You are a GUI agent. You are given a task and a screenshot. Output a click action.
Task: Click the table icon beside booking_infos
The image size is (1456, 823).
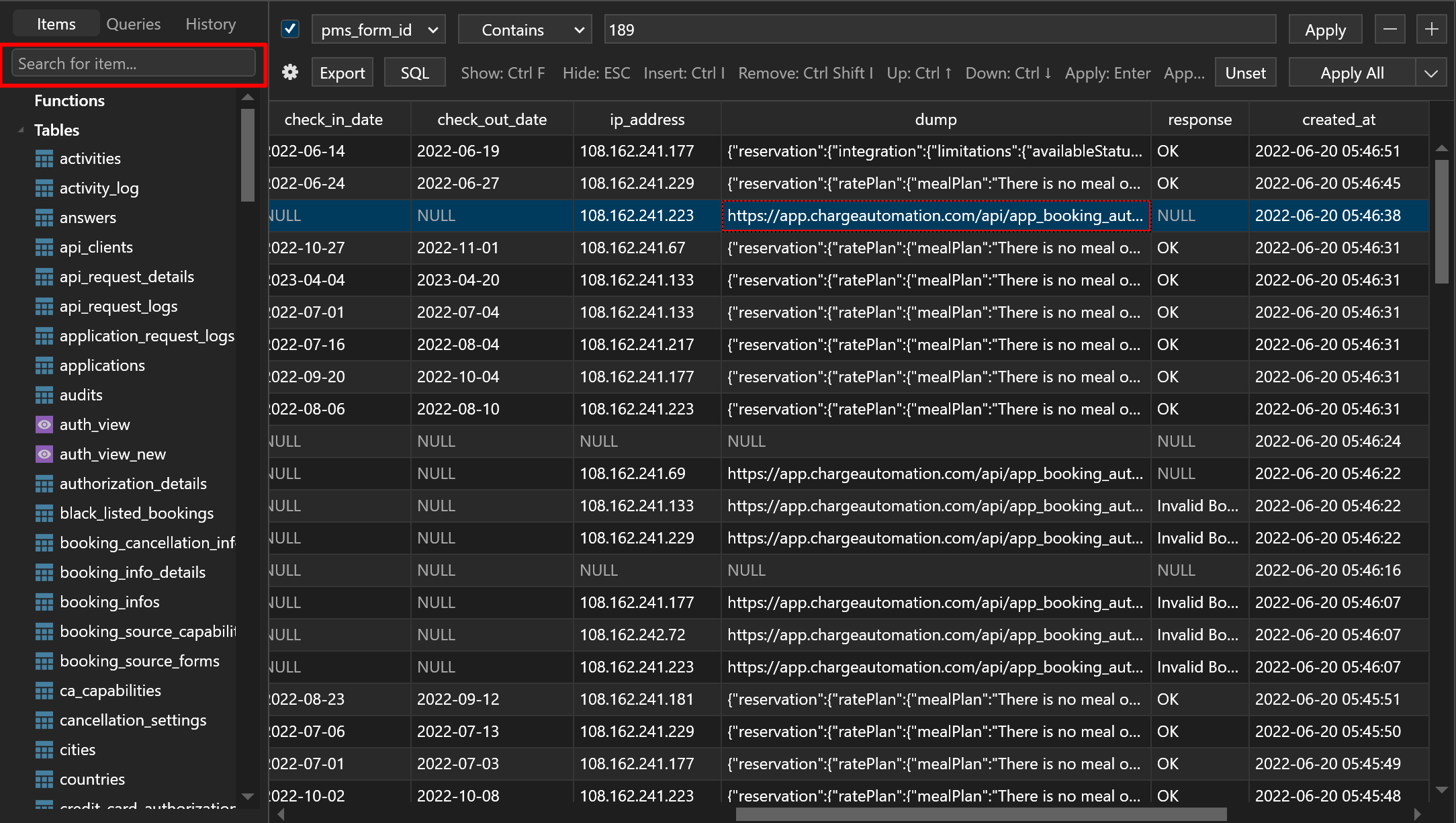[x=44, y=602]
